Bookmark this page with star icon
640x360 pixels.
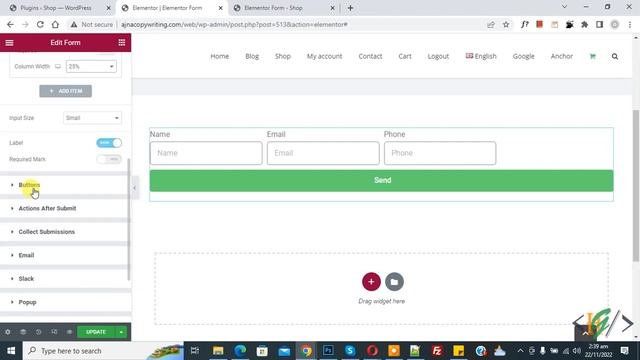[x=506, y=24]
